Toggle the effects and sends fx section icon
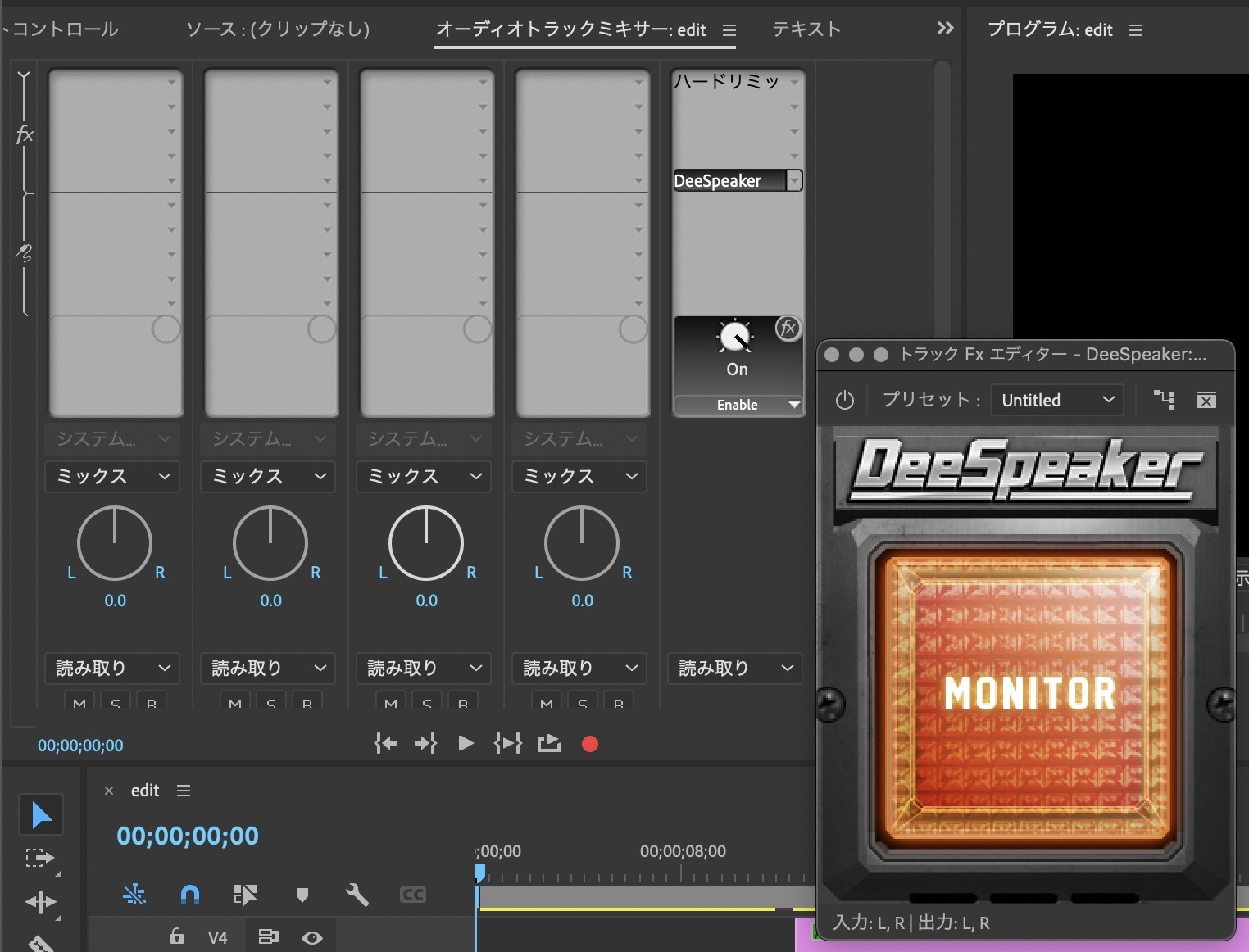This screenshot has height=952, width=1249. [x=25, y=135]
